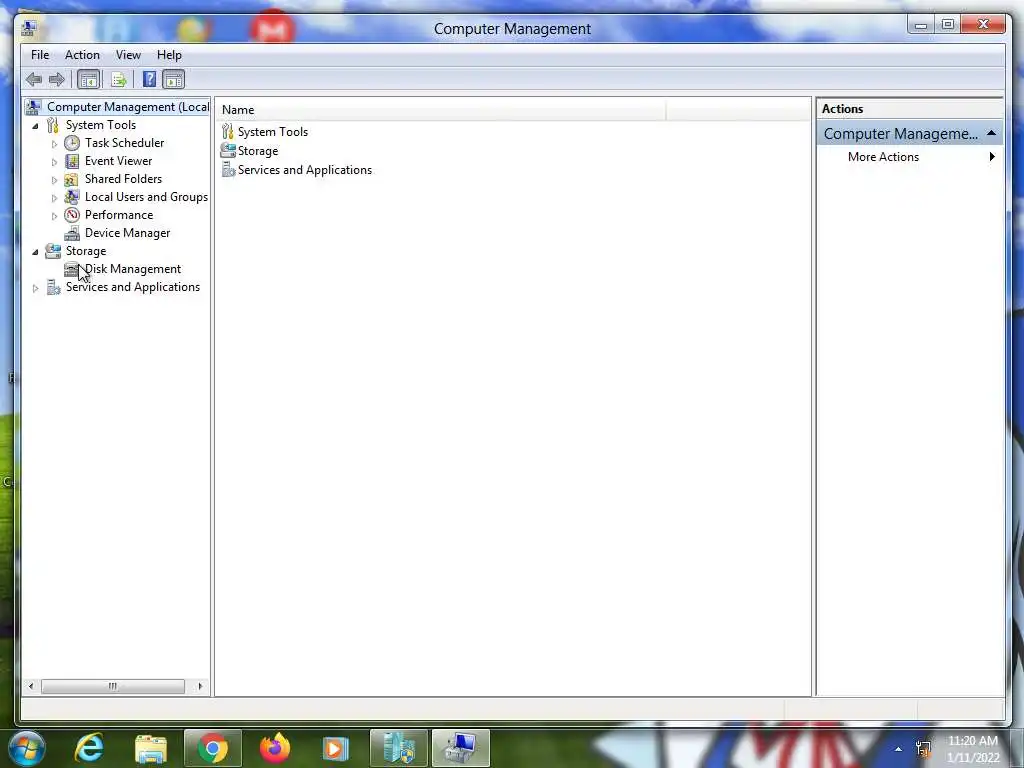
Task: Expand the Task Scheduler node
Action: pos(54,144)
